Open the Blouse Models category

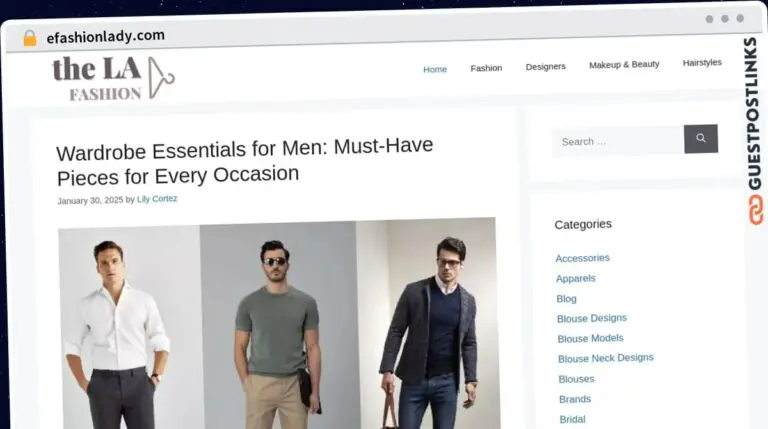pyautogui.click(x=590, y=338)
